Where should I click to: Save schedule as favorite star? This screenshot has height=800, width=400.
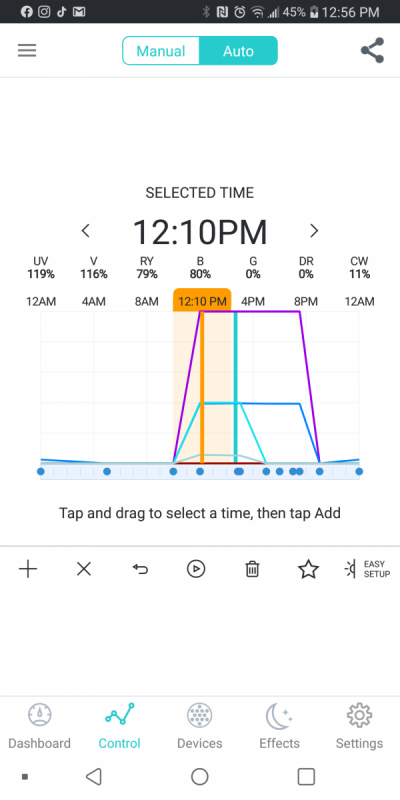click(x=308, y=569)
